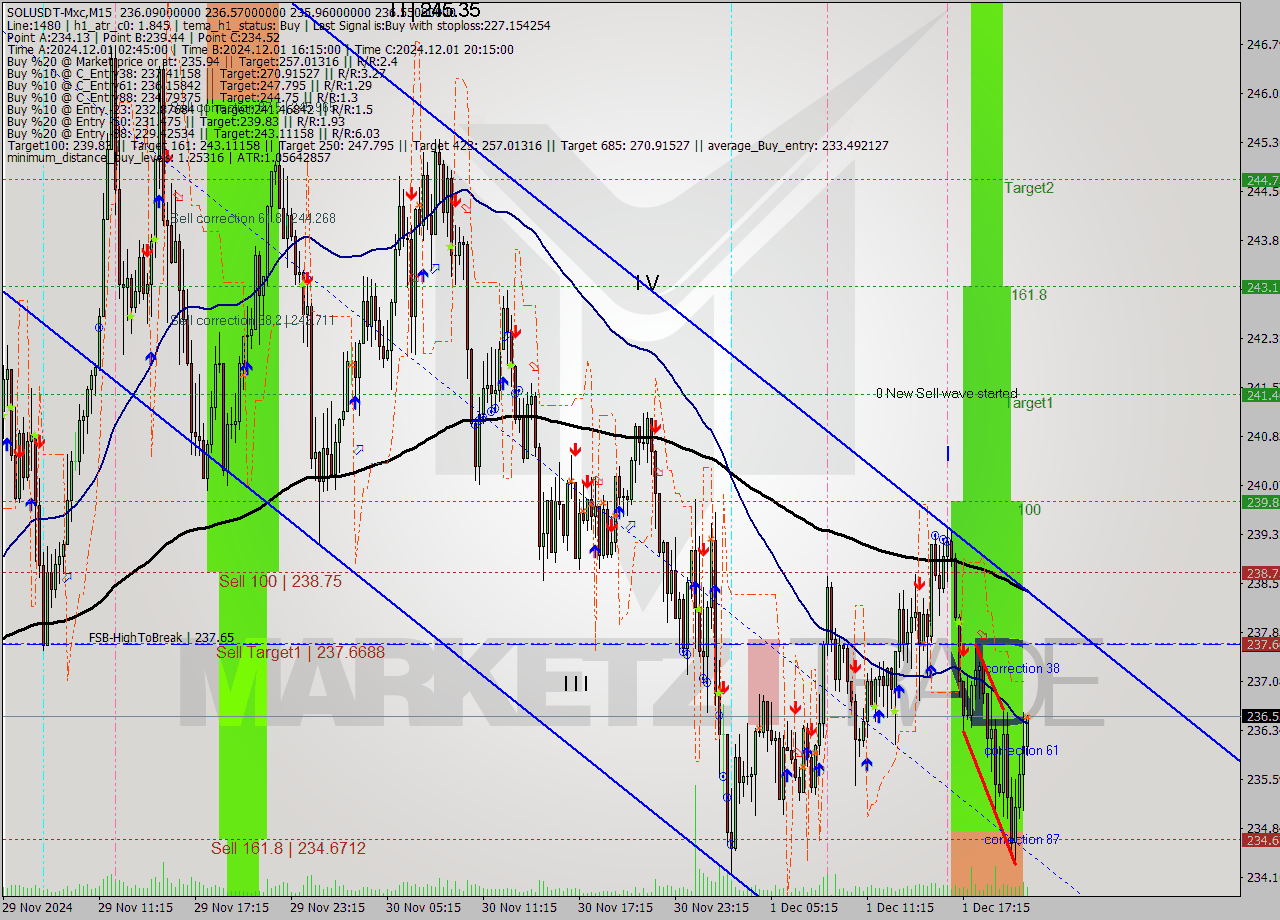
Task: Click the '1 Dec 11:15' time axis label
Action: 900,908
